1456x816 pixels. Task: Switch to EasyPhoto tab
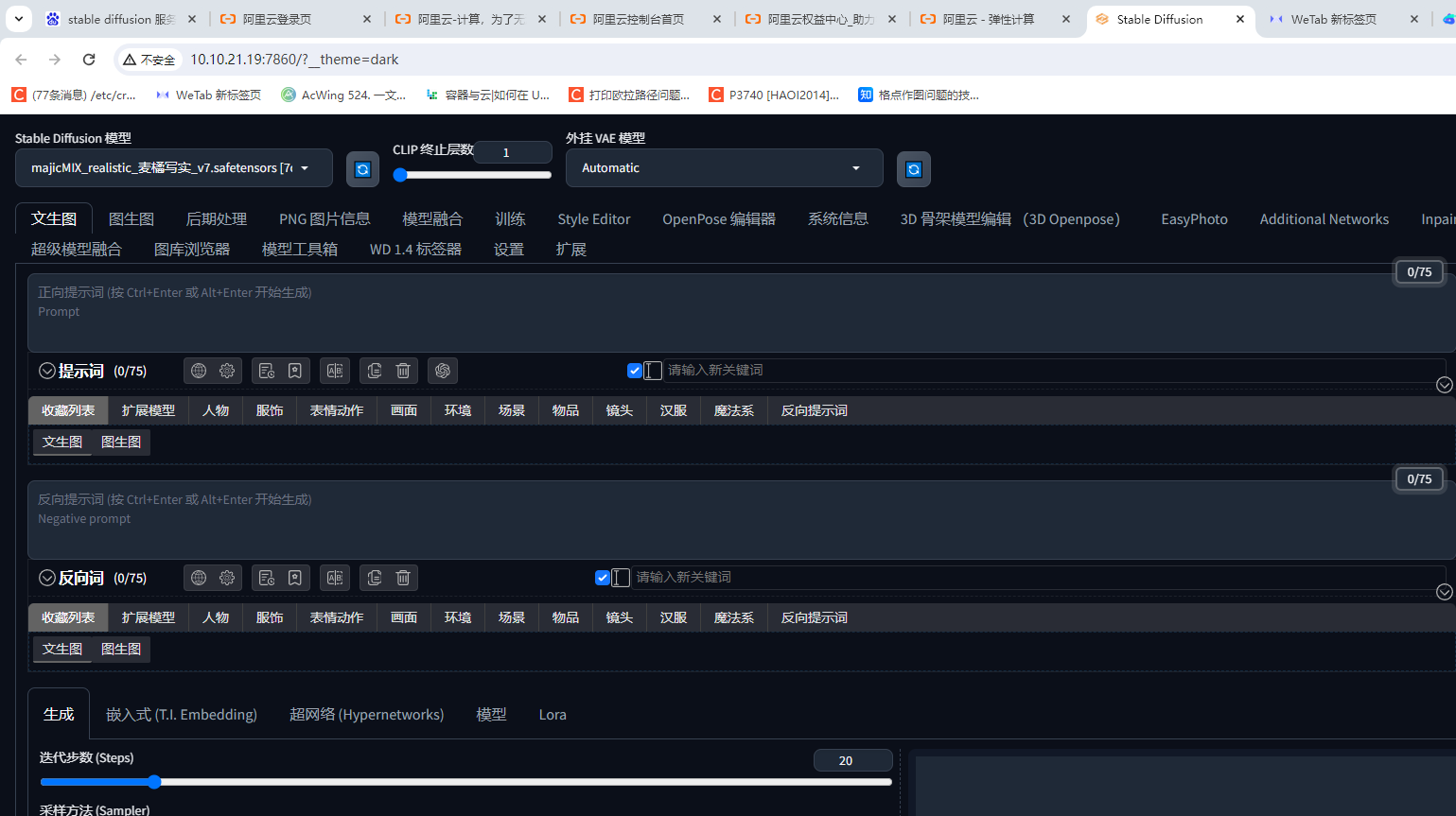pyautogui.click(x=1194, y=218)
